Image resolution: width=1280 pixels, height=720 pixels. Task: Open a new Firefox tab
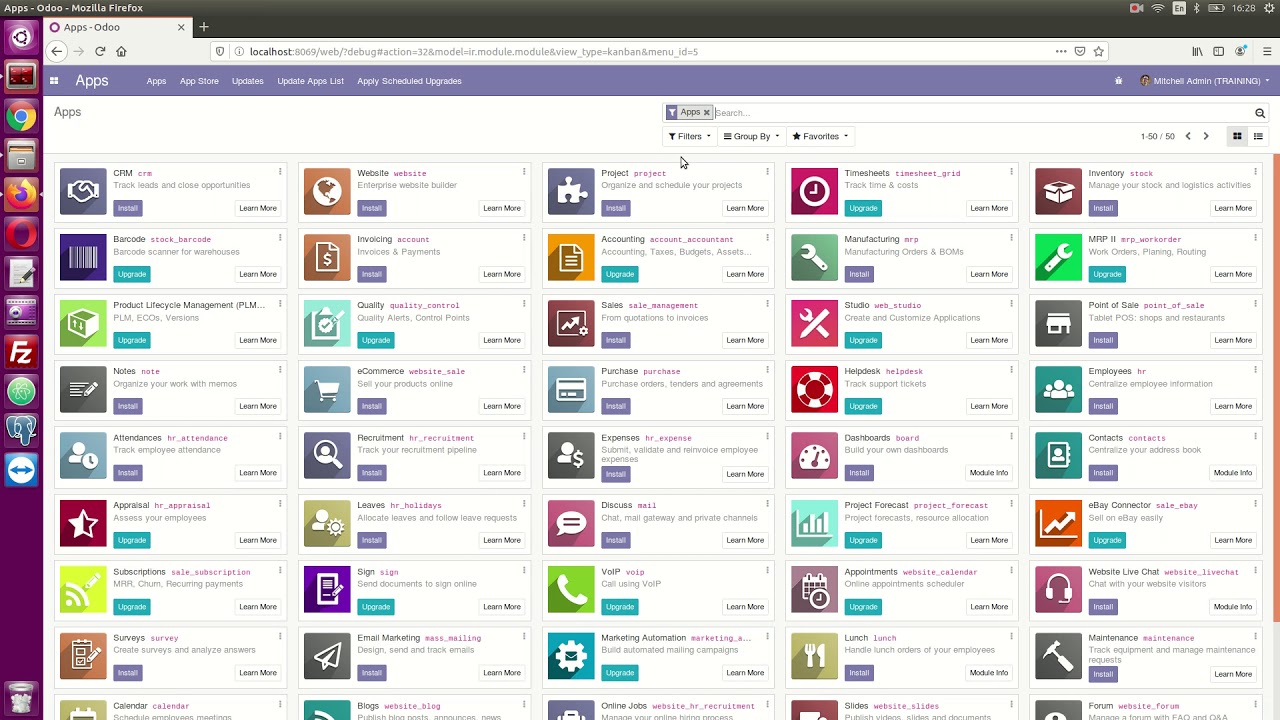tap(204, 27)
